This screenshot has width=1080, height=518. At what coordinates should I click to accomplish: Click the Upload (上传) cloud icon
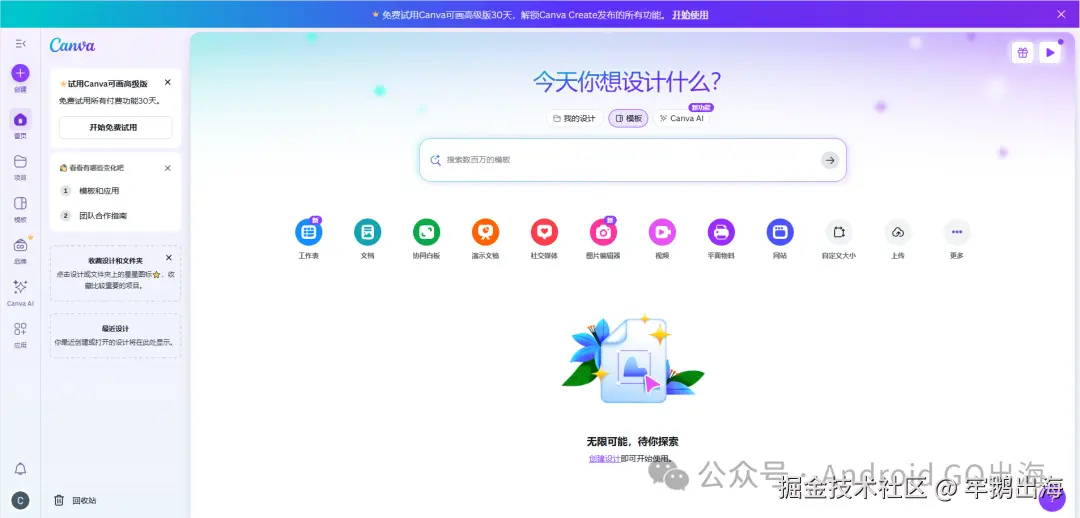[897, 232]
